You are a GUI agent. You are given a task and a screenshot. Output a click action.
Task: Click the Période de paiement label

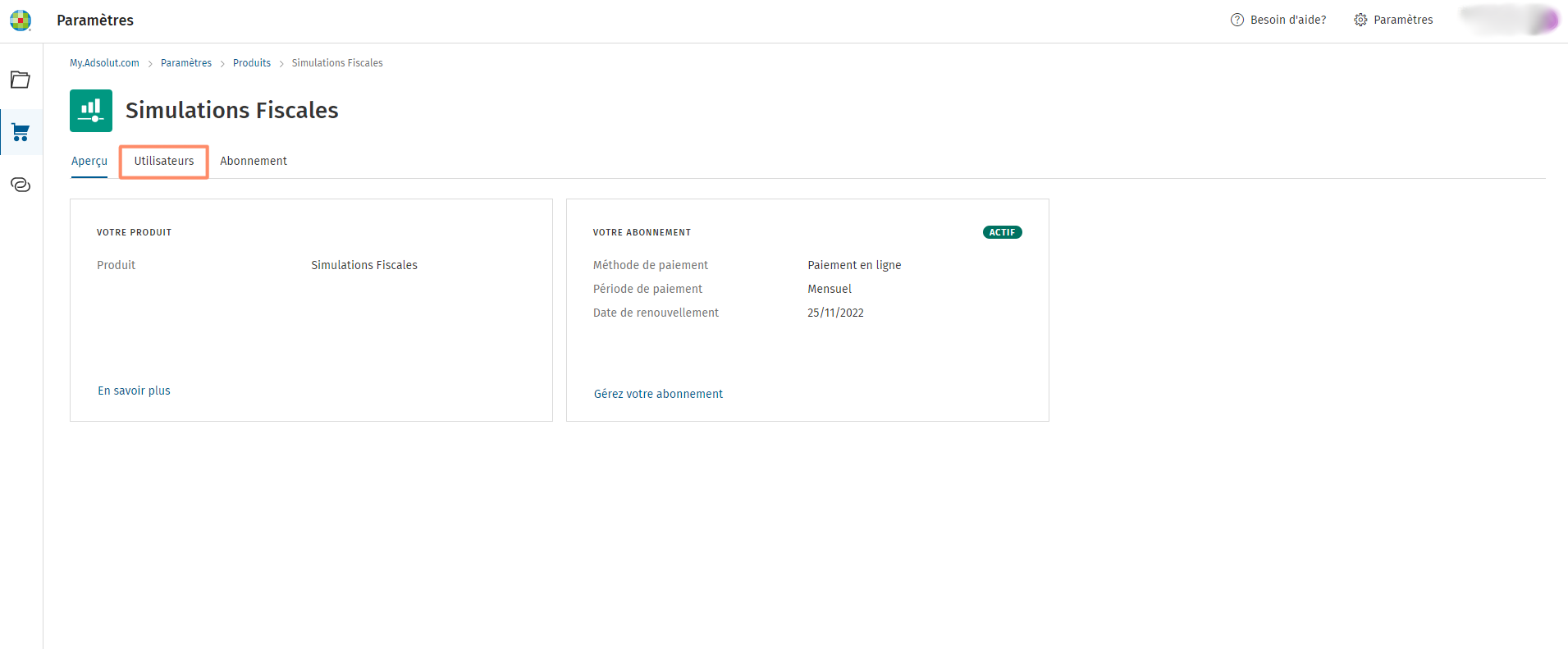coord(647,289)
